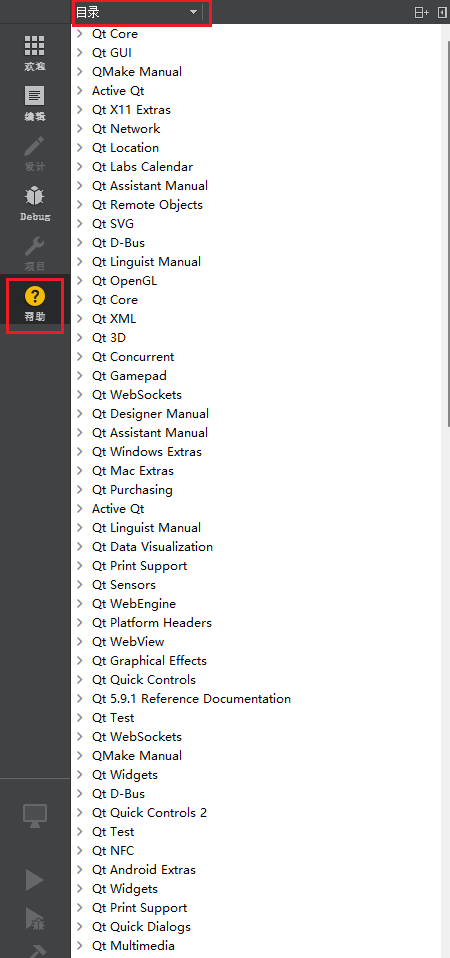450x958 pixels.
Task: Select the 设计 (Design) mode icon
Action: (x=35, y=154)
